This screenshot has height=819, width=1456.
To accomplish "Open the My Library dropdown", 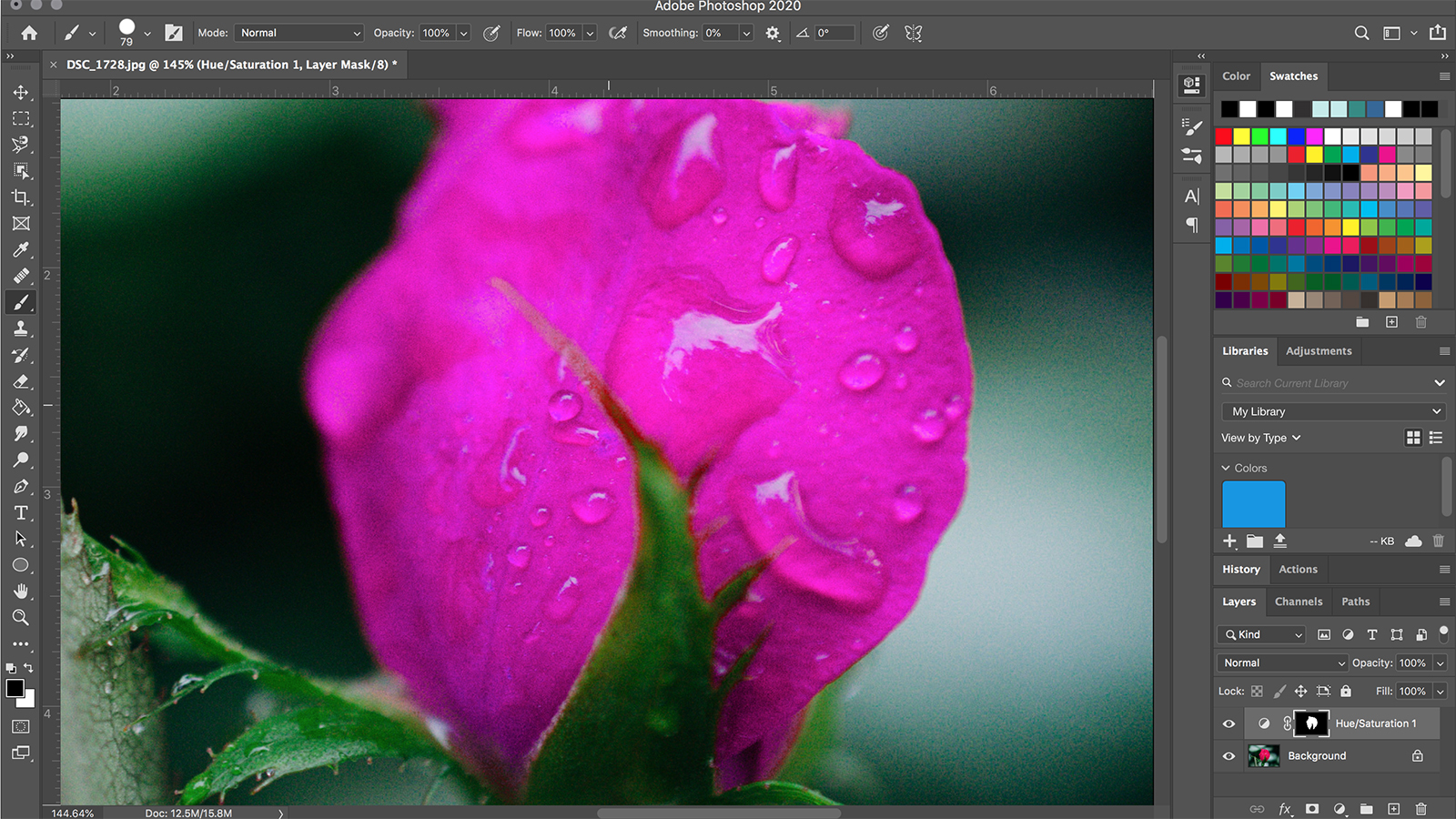I will pos(1333,411).
